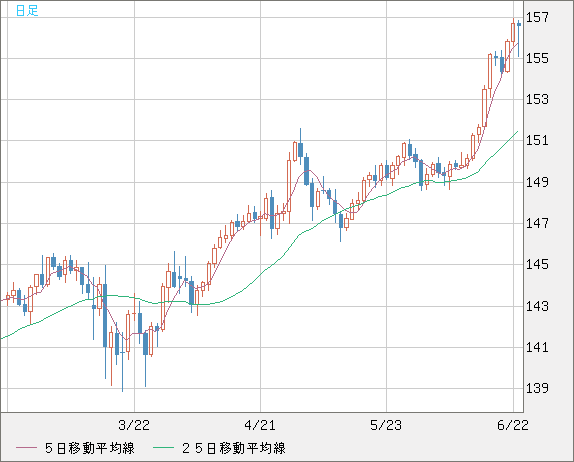Click the purple 5-day average legend line
Image resolution: width=574 pixels, height=462 pixels.
[x=26, y=448]
